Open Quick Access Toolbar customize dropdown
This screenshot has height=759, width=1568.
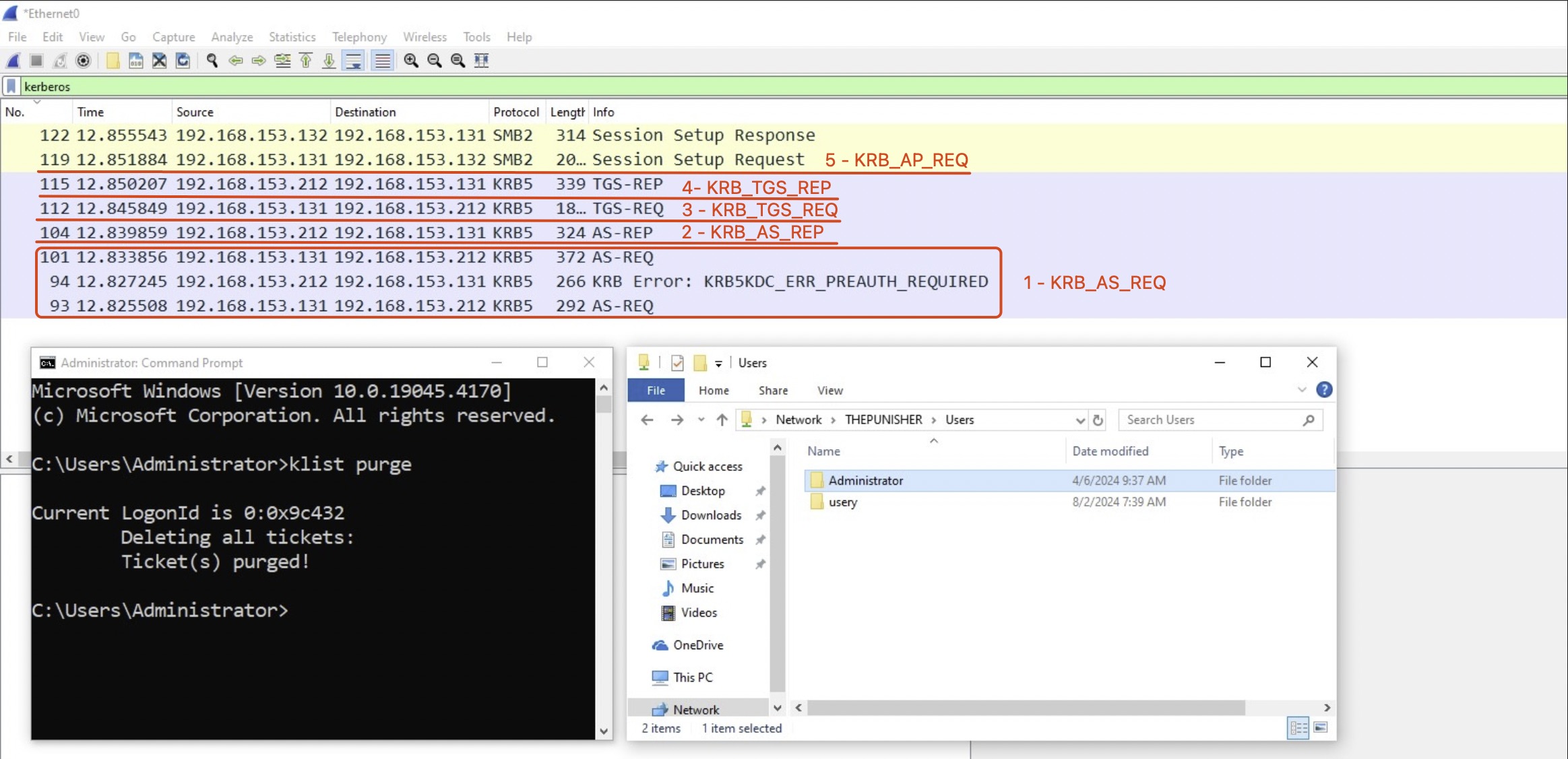pyautogui.click(x=719, y=364)
